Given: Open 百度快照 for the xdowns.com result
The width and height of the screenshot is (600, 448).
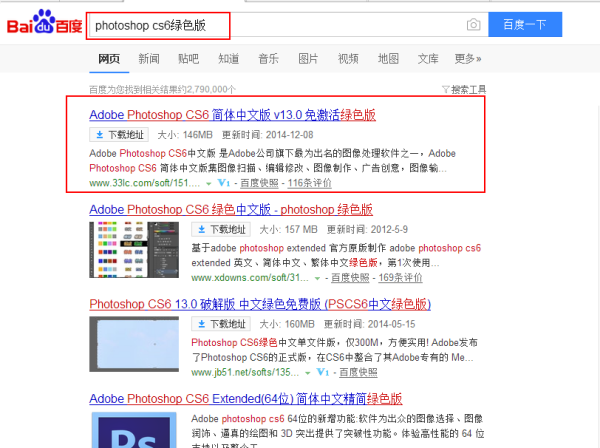Looking at the screenshot, I should 350,278.
